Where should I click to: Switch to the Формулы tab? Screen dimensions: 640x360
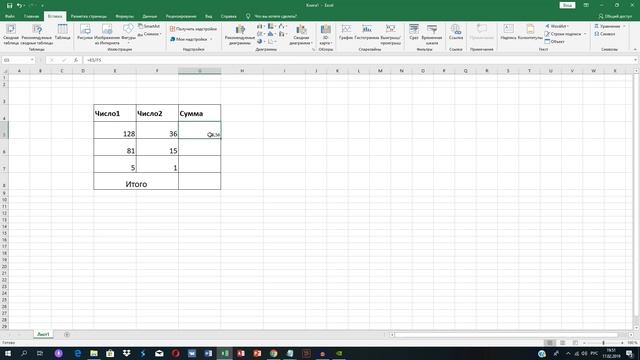[124, 16]
